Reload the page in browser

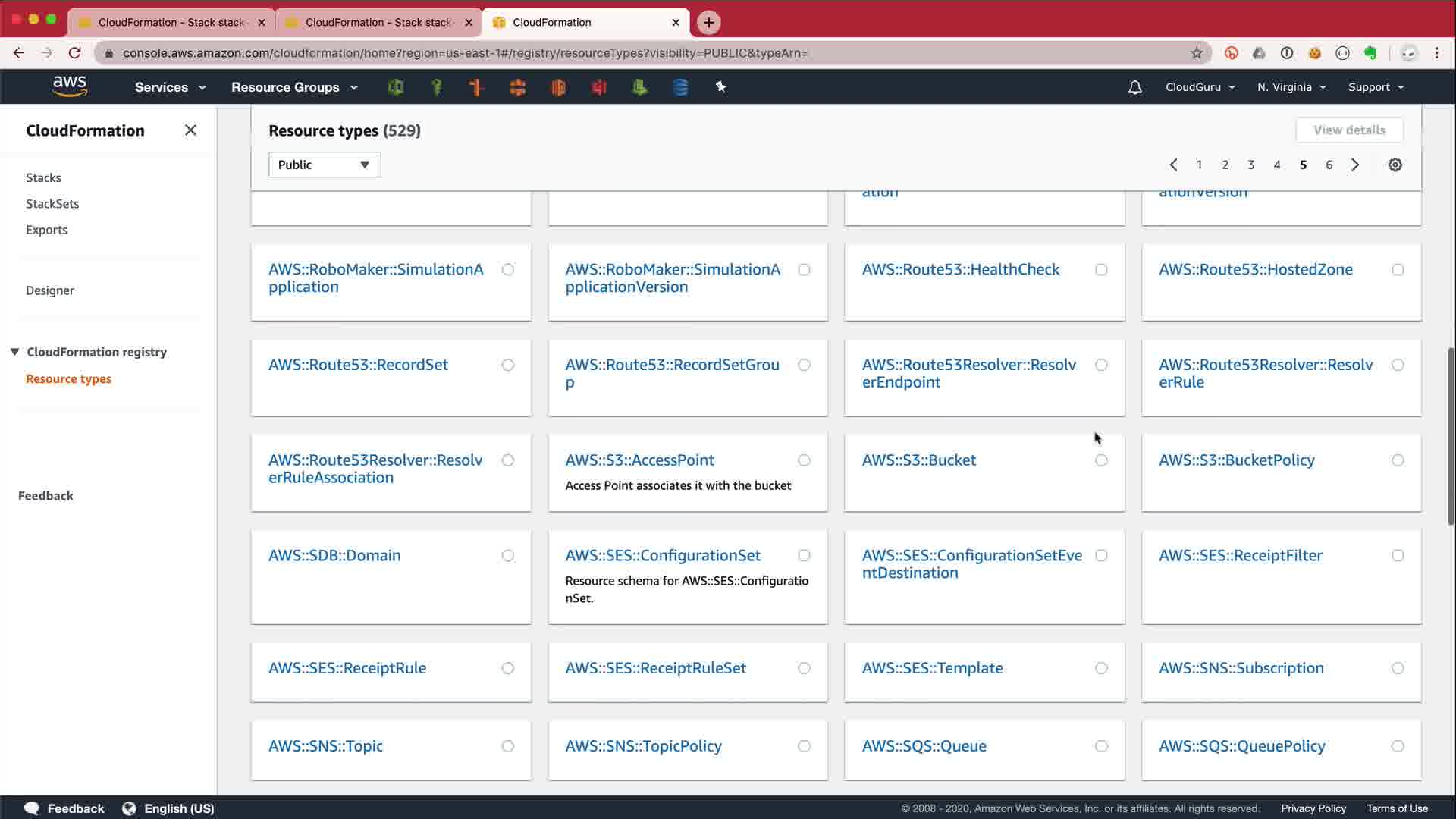click(74, 53)
